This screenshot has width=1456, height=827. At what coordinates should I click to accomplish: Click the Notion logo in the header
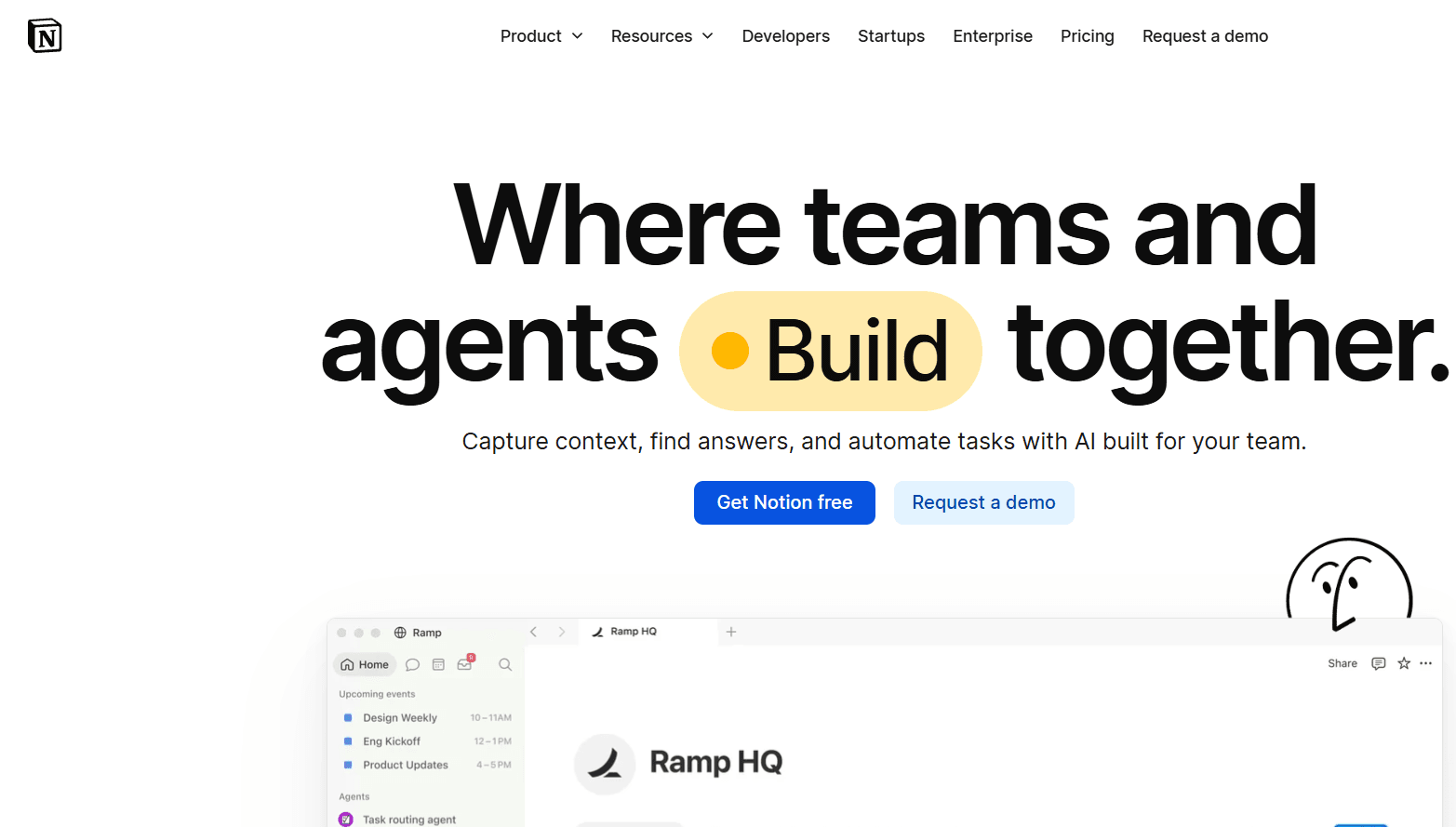(45, 36)
